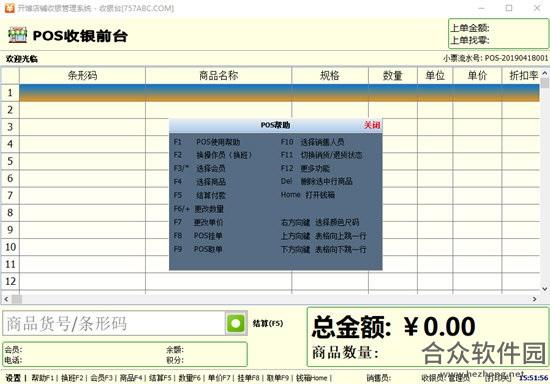550x384 pixels.
Task: Click the 会员 label in member panel
Action: click(x=13, y=350)
